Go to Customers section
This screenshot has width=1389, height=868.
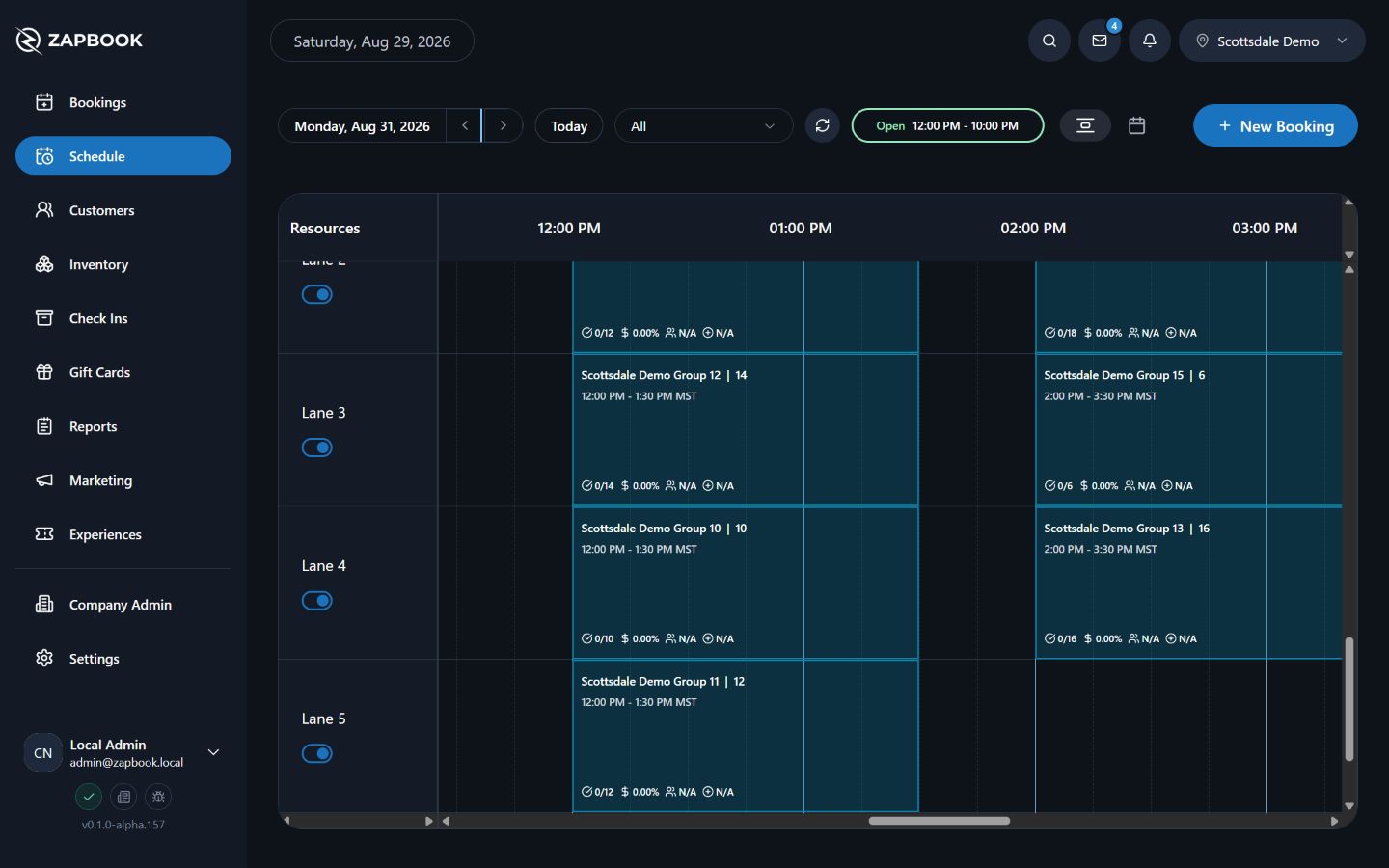coord(123,210)
